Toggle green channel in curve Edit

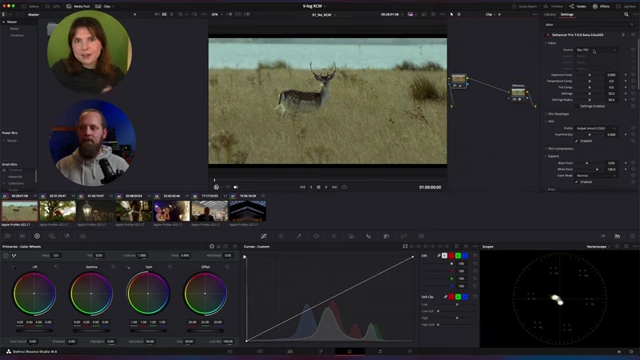458,256
